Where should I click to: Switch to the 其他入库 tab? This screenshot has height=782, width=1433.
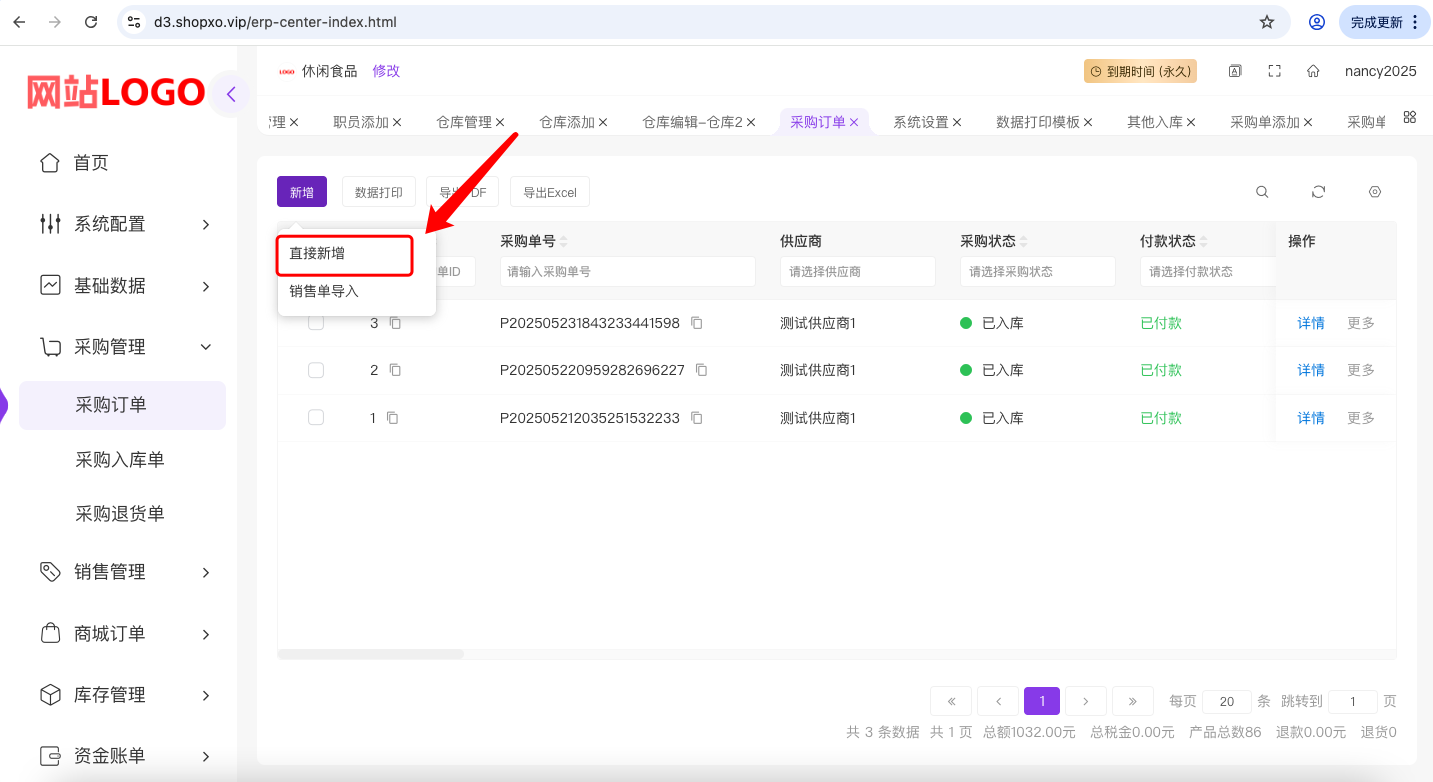(1155, 122)
